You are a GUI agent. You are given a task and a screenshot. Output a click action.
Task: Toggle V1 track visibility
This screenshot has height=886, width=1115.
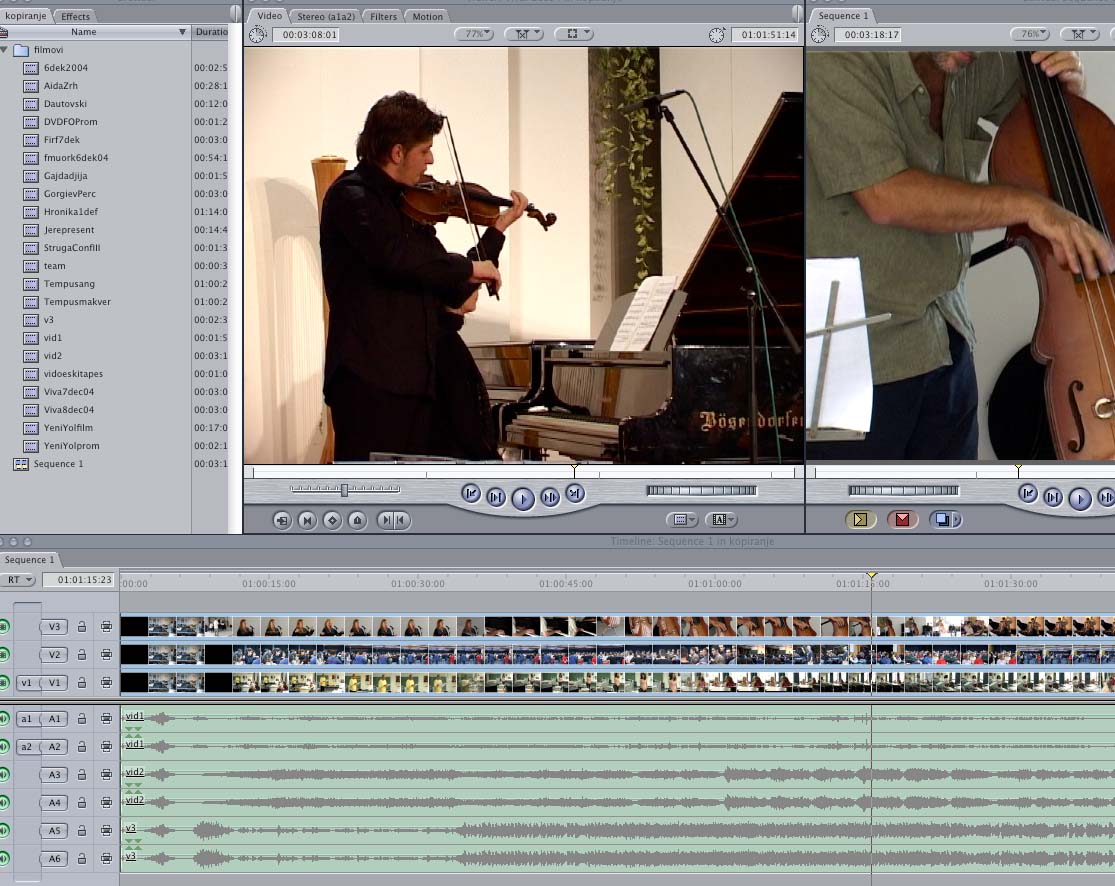[4, 683]
